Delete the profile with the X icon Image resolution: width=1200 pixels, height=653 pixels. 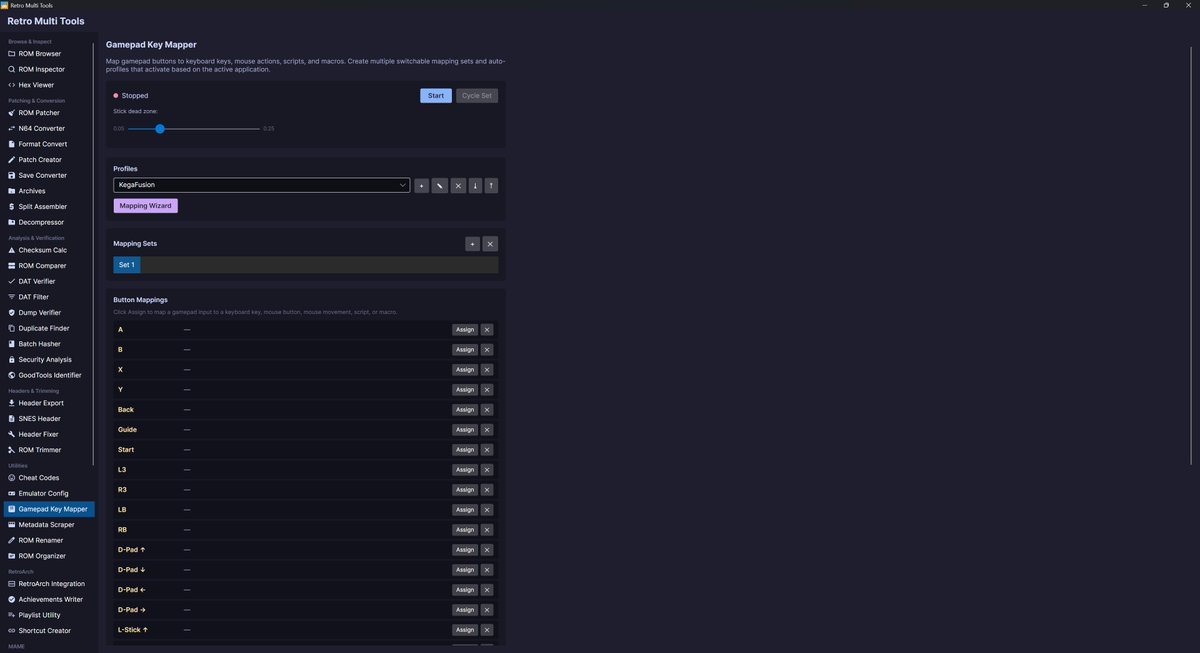pyautogui.click(x=458, y=185)
